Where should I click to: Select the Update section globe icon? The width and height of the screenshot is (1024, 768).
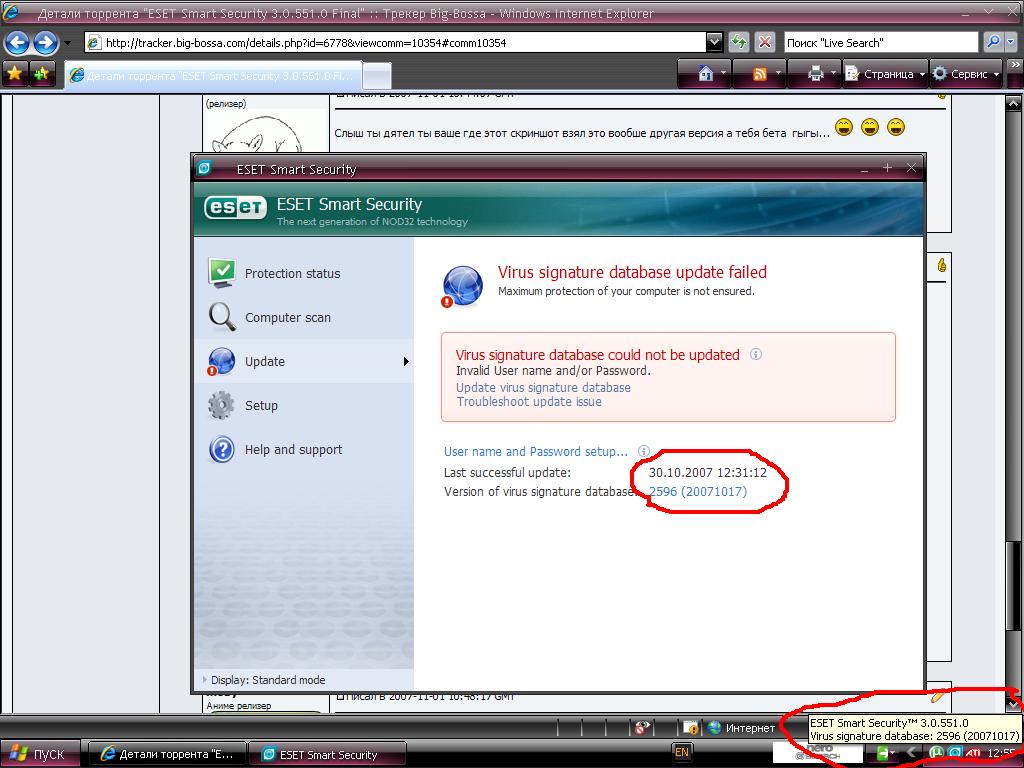click(221, 361)
